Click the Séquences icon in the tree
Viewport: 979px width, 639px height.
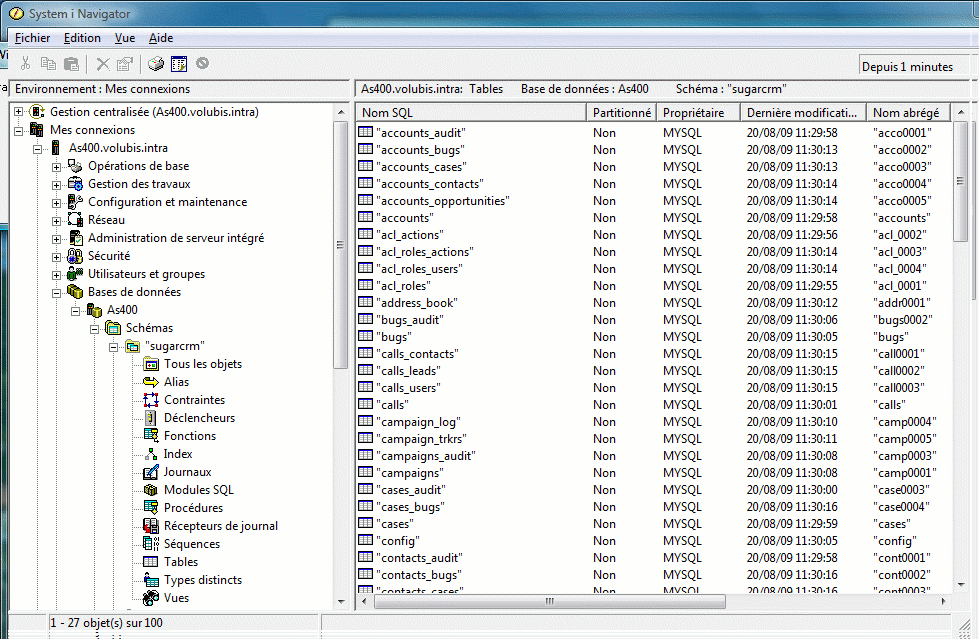(151, 544)
